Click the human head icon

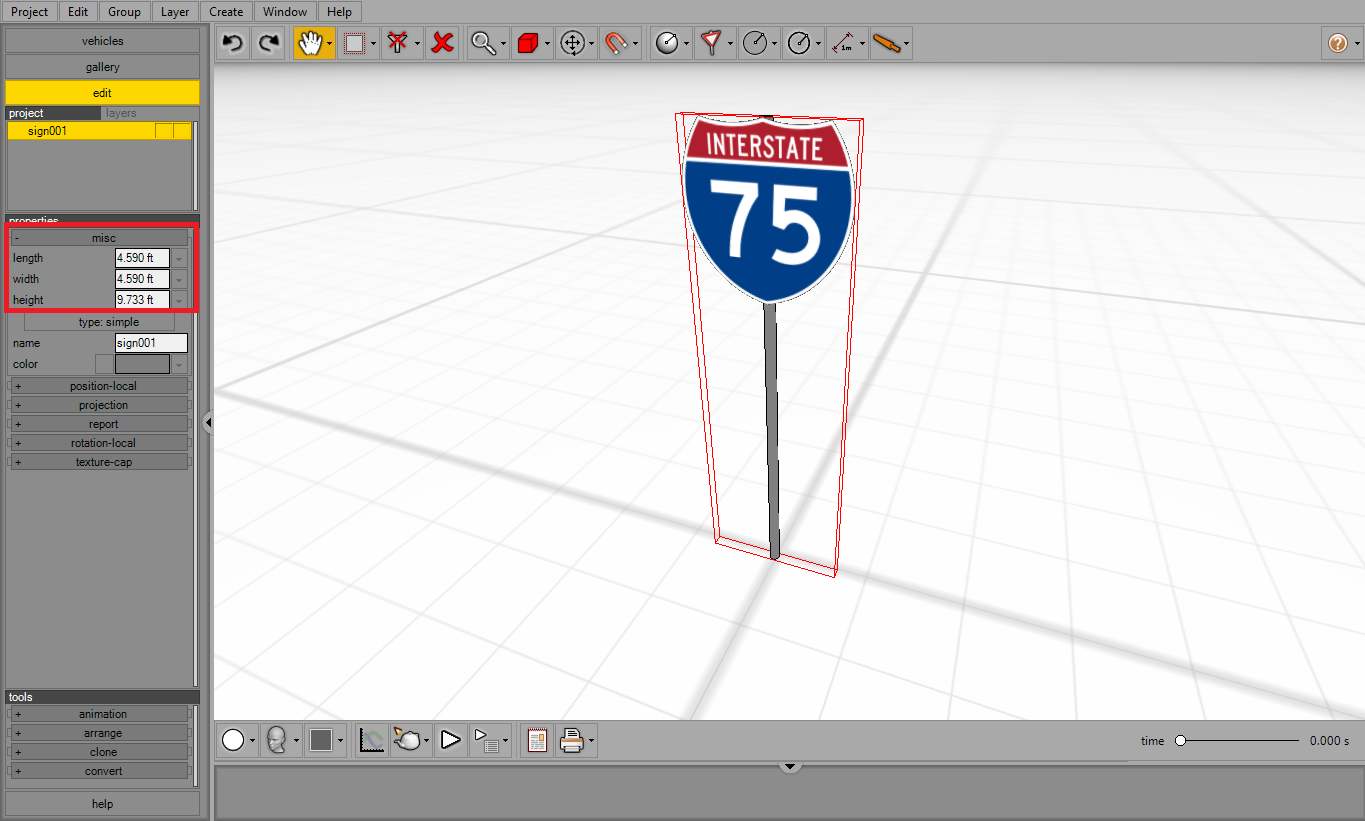tap(276, 741)
